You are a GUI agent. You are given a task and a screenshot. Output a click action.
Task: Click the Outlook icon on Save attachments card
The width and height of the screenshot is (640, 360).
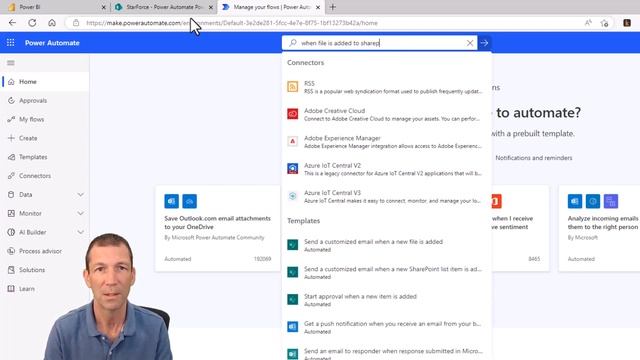tap(171, 201)
